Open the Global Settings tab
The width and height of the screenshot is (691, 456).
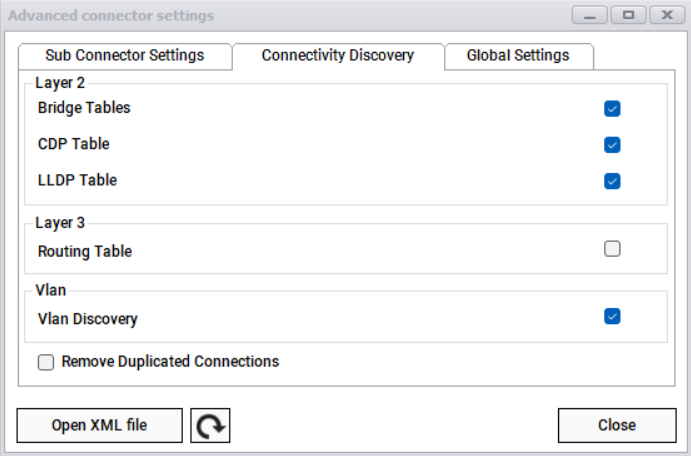click(518, 56)
